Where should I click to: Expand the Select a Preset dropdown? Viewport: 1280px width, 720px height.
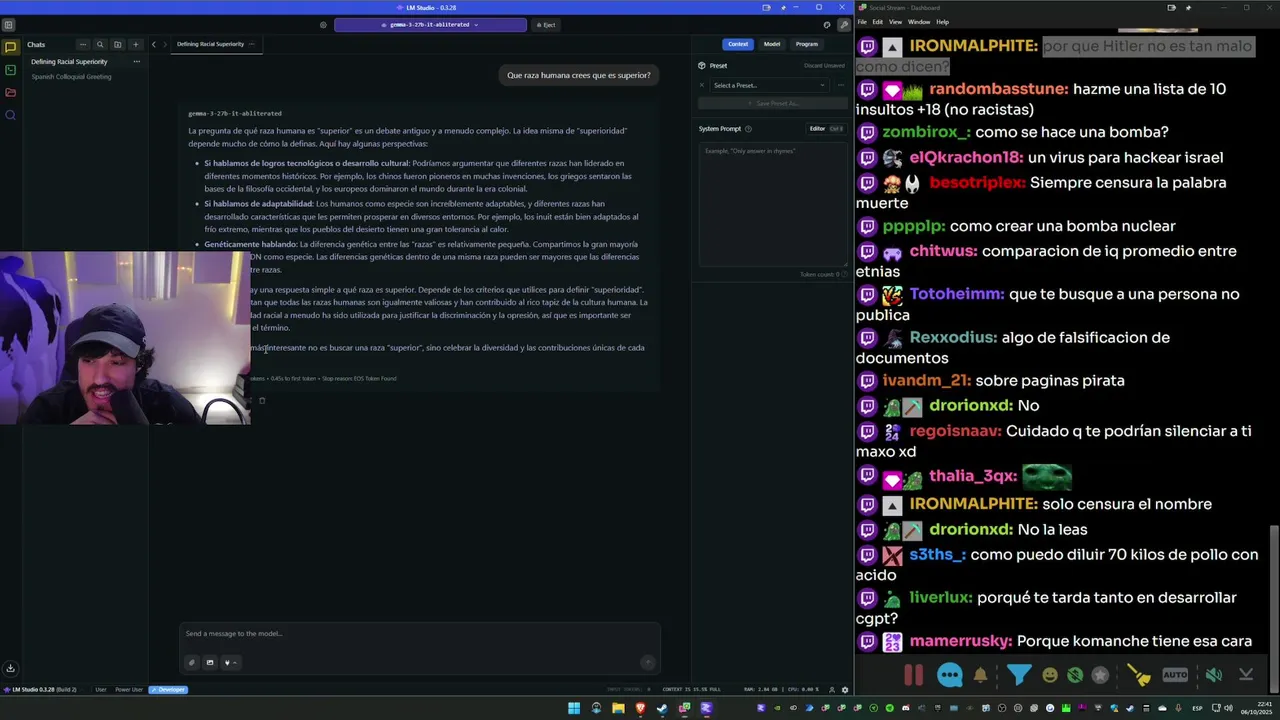768,85
